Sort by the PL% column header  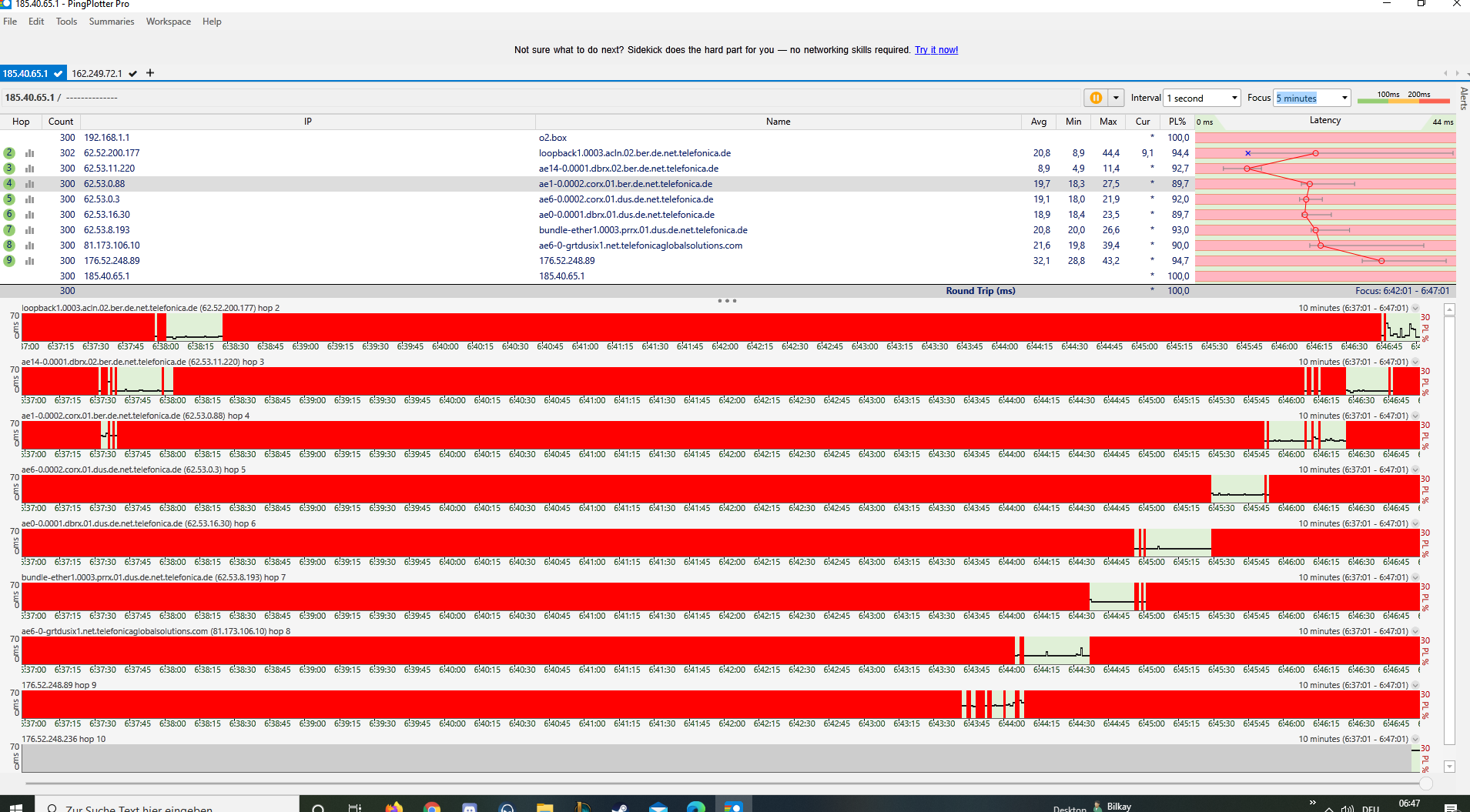tap(1177, 122)
